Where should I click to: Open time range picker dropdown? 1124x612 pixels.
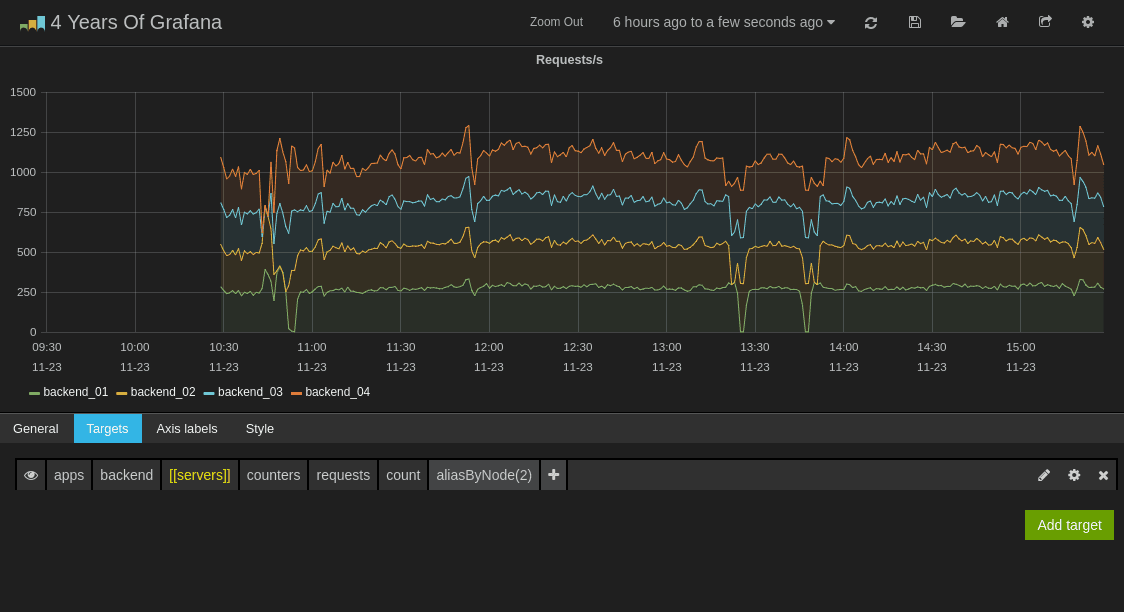click(x=724, y=22)
